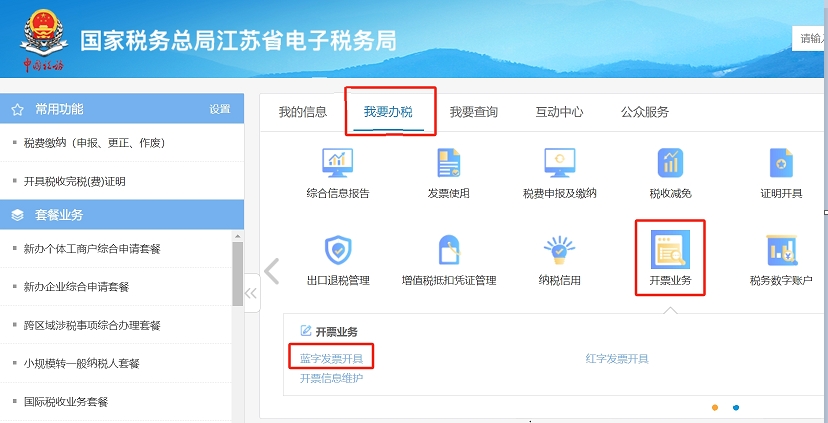Viewport: 828px width, 423px height.
Task: Click the star icon beside 常用功能
Action: tap(17, 110)
